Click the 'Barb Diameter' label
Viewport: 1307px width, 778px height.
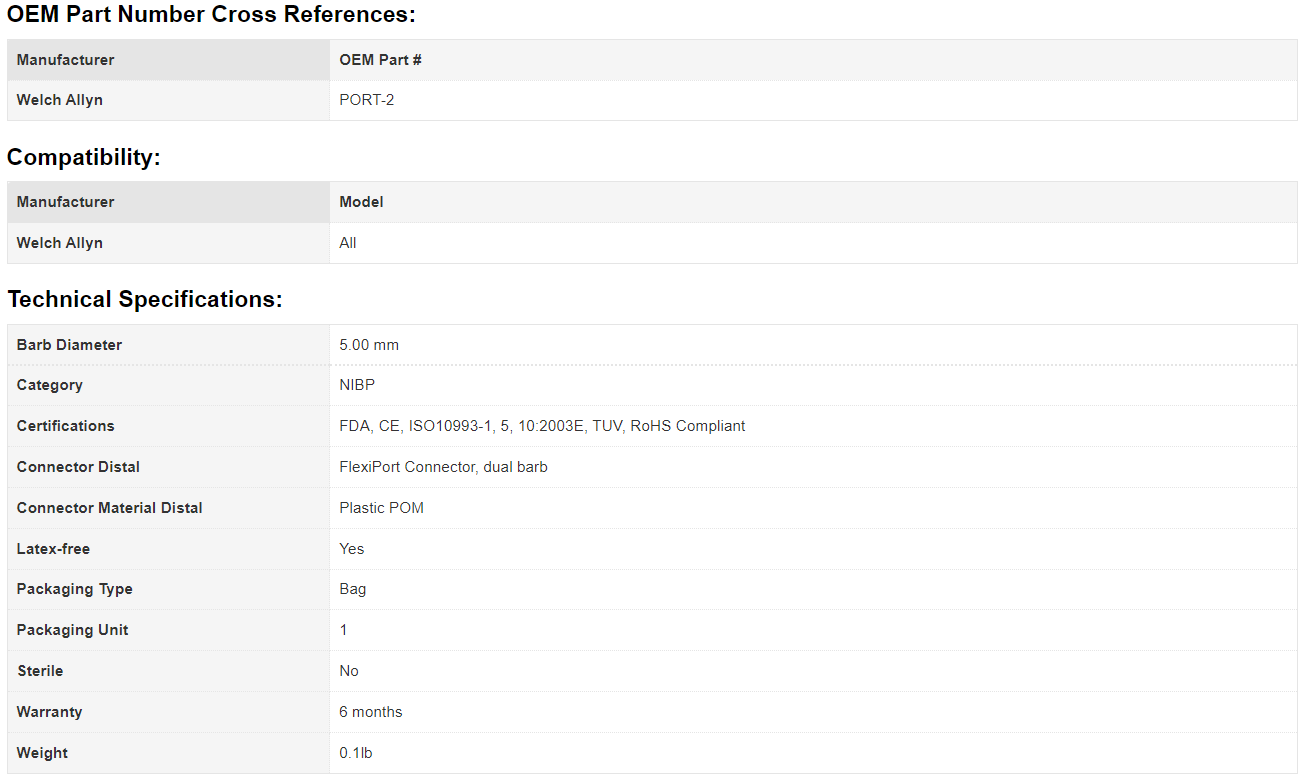coord(69,345)
